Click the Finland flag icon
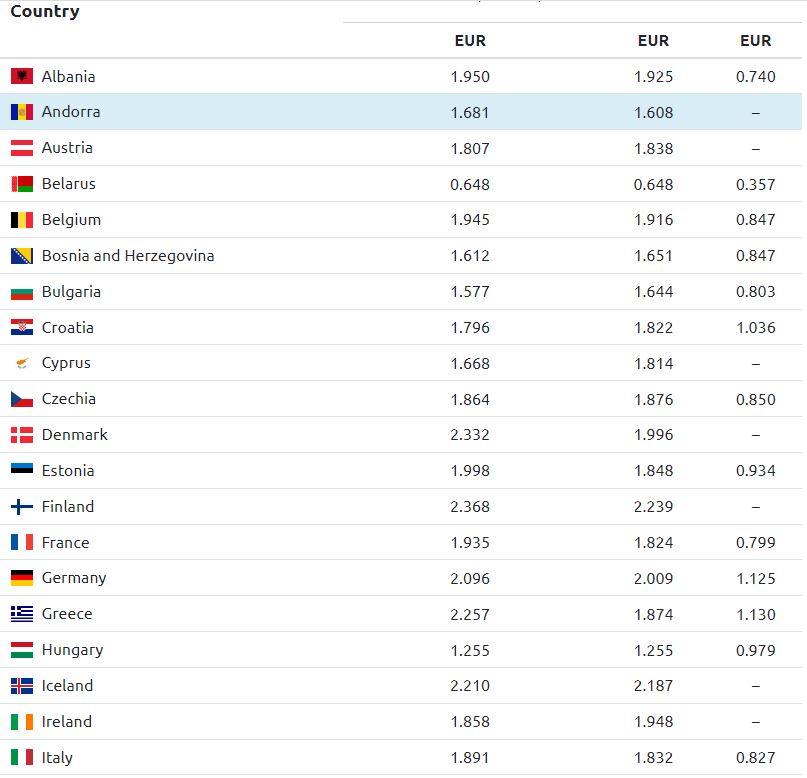Image resolution: width=807 pixels, height=778 pixels. tap(22, 507)
